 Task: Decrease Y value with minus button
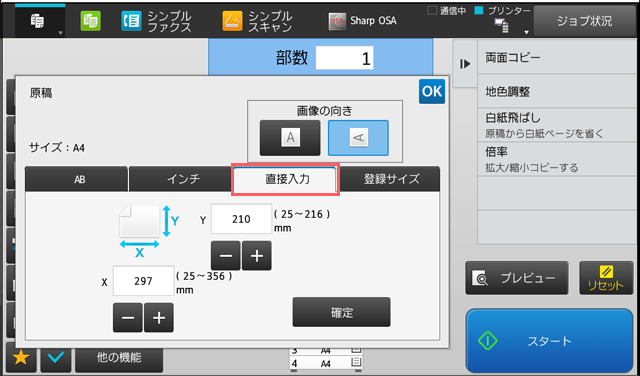click(x=225, y=256)
